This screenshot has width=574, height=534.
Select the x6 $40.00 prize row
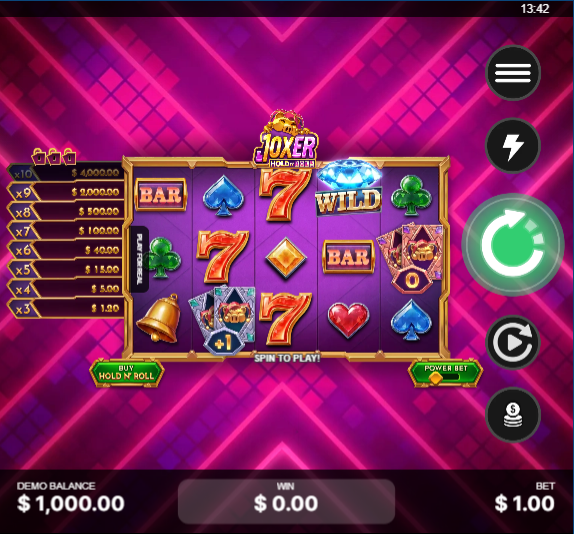[x=66, y=250]
